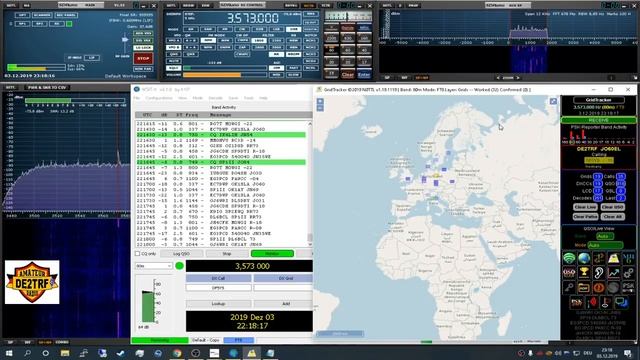This screenshot has height=360, width=640.
Task: Toggle LO LOCK in SDRuno Main panel
Action: coord(143,48)
